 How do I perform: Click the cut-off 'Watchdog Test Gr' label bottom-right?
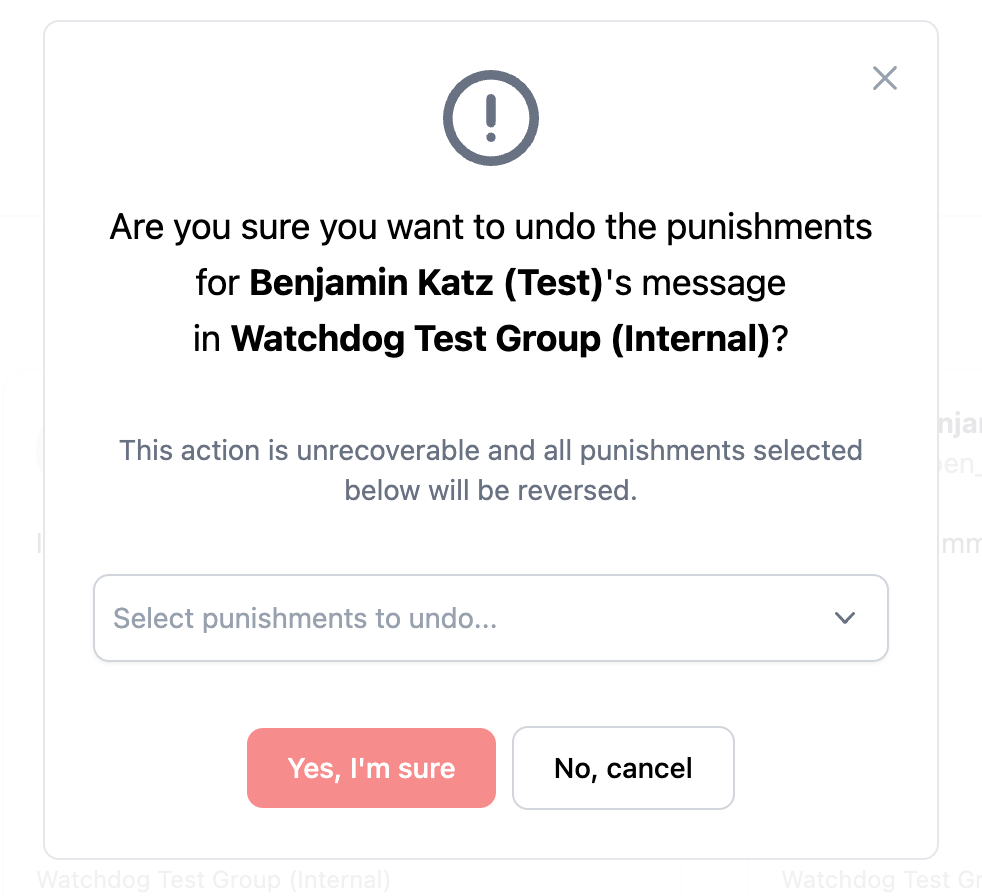pos(880,880)
